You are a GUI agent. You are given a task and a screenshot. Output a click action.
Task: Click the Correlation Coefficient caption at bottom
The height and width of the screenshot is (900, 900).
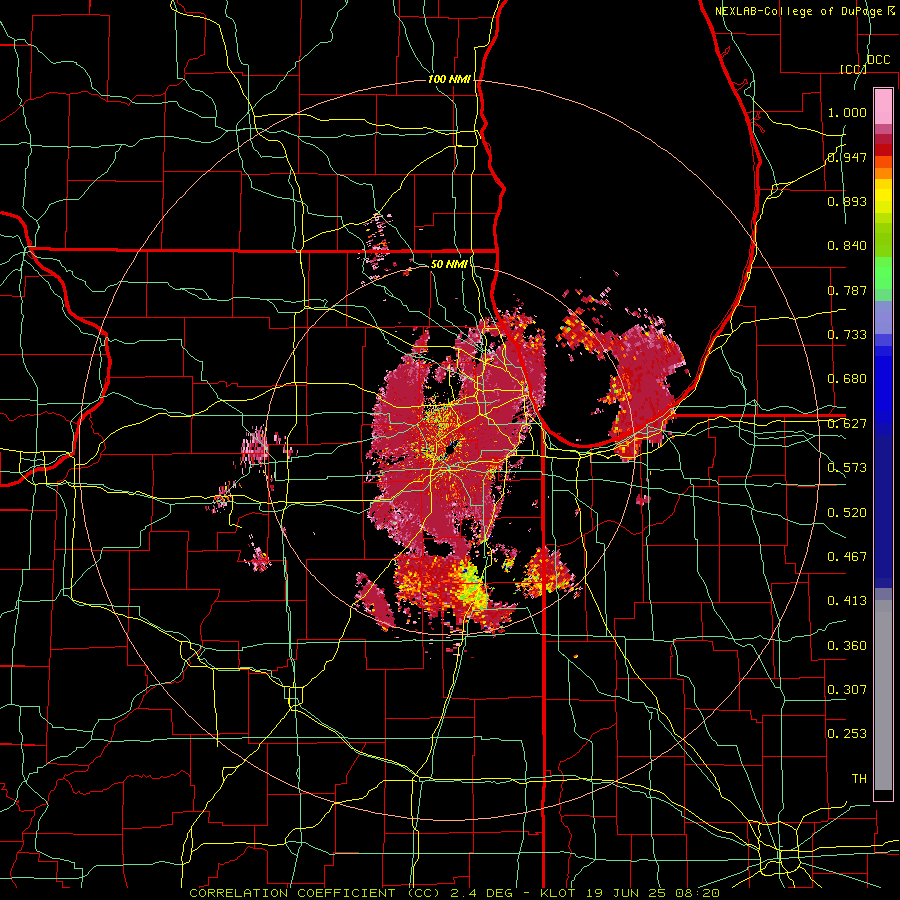click(x=454, y=893)
